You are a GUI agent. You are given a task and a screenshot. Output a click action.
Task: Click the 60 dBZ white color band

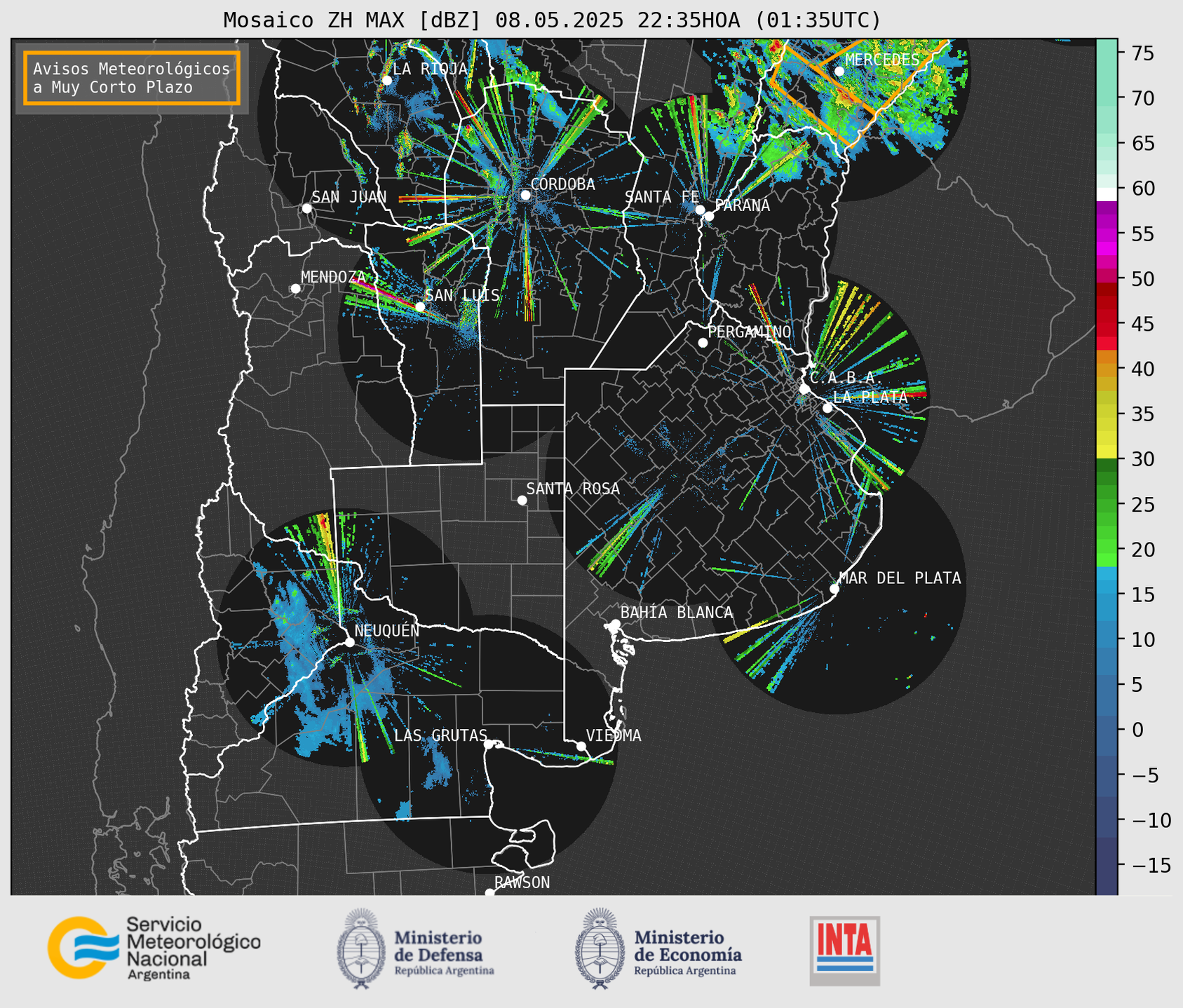pyautogui.click(x=1107, y=194)
